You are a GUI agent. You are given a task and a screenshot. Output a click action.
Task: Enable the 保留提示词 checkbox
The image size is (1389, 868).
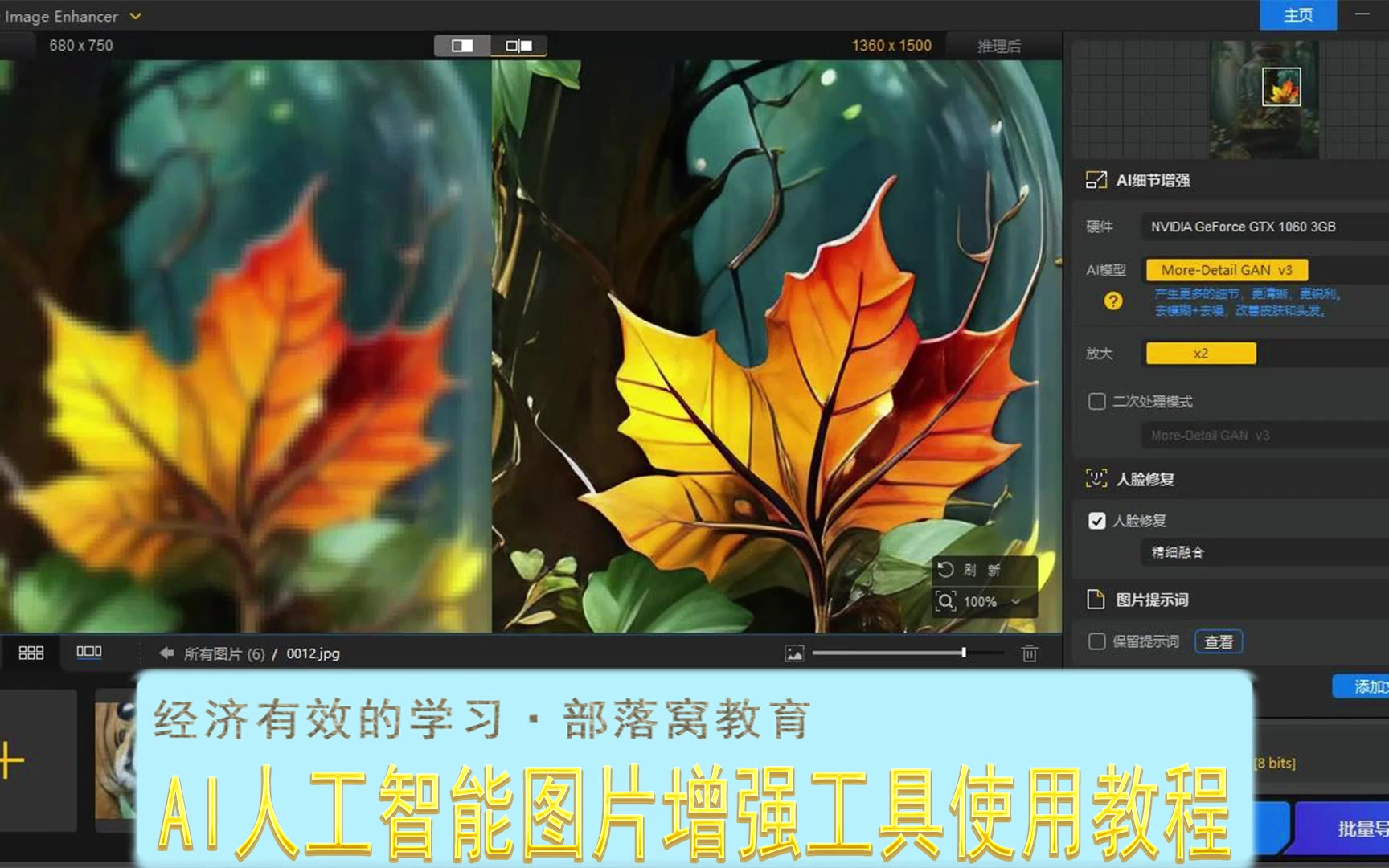pos(1096,641)
